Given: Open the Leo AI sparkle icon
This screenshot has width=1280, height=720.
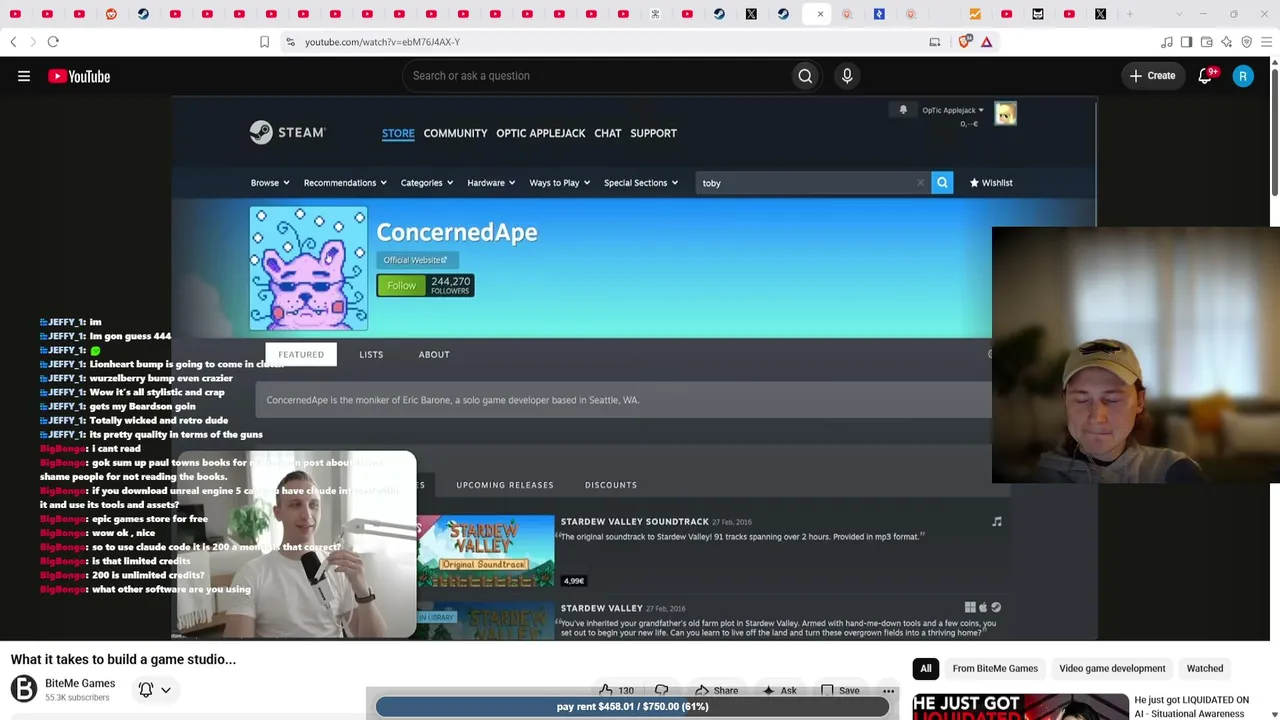Looking at the screenshot, I should (x=1227, y=42).
